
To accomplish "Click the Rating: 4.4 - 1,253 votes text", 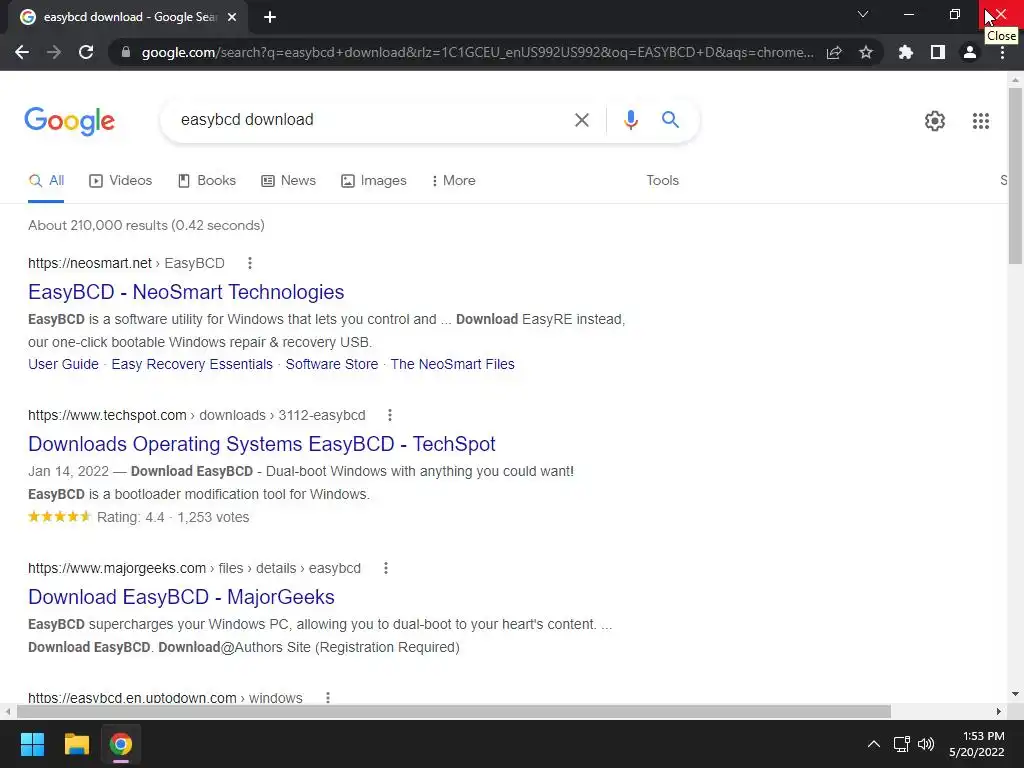I will (173, 517).
